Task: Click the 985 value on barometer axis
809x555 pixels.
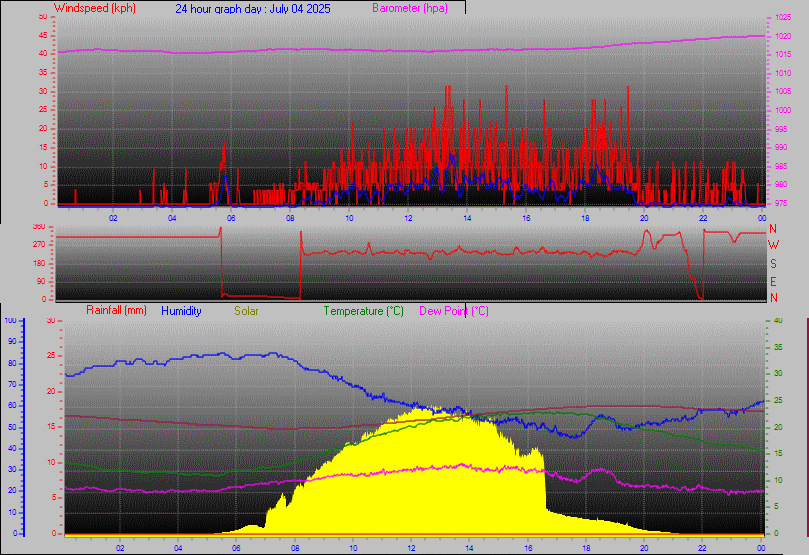Action: (x=781, y=166)
